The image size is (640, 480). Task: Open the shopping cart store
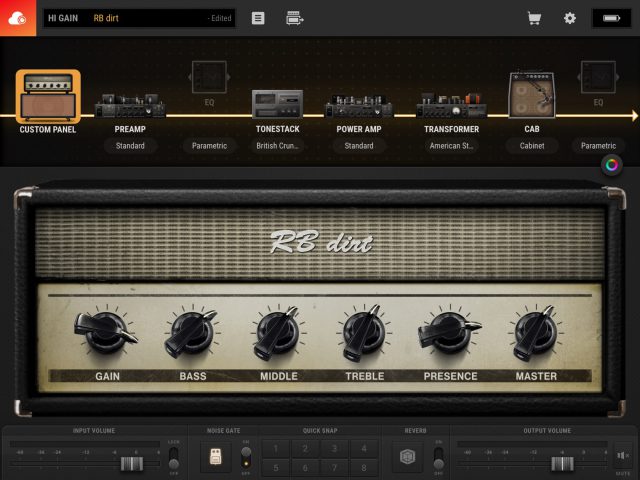click(534, 18)
